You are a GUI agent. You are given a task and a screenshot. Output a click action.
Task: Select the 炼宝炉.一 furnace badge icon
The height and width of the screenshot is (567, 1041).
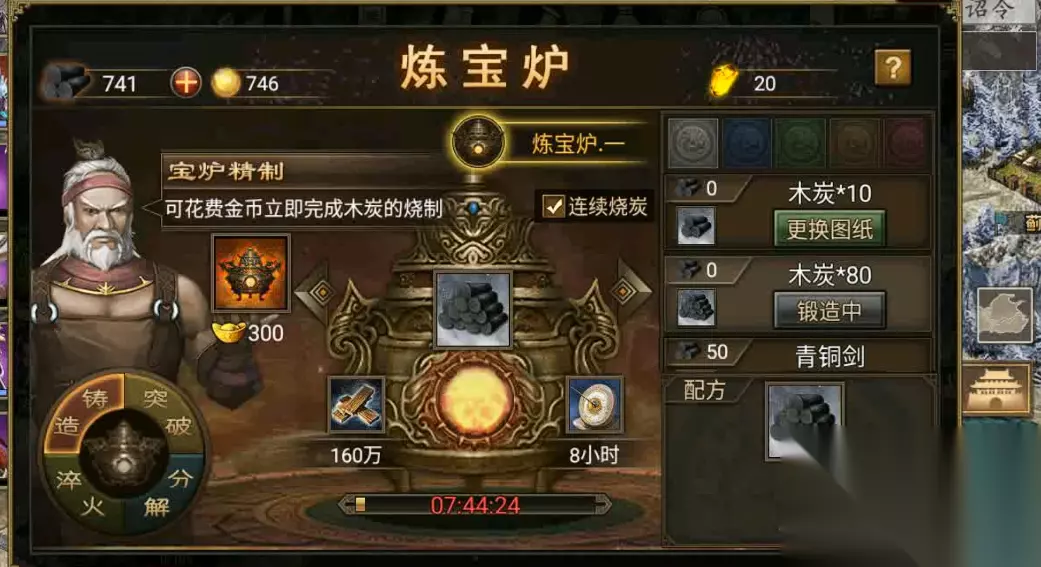tap(477, 141)
